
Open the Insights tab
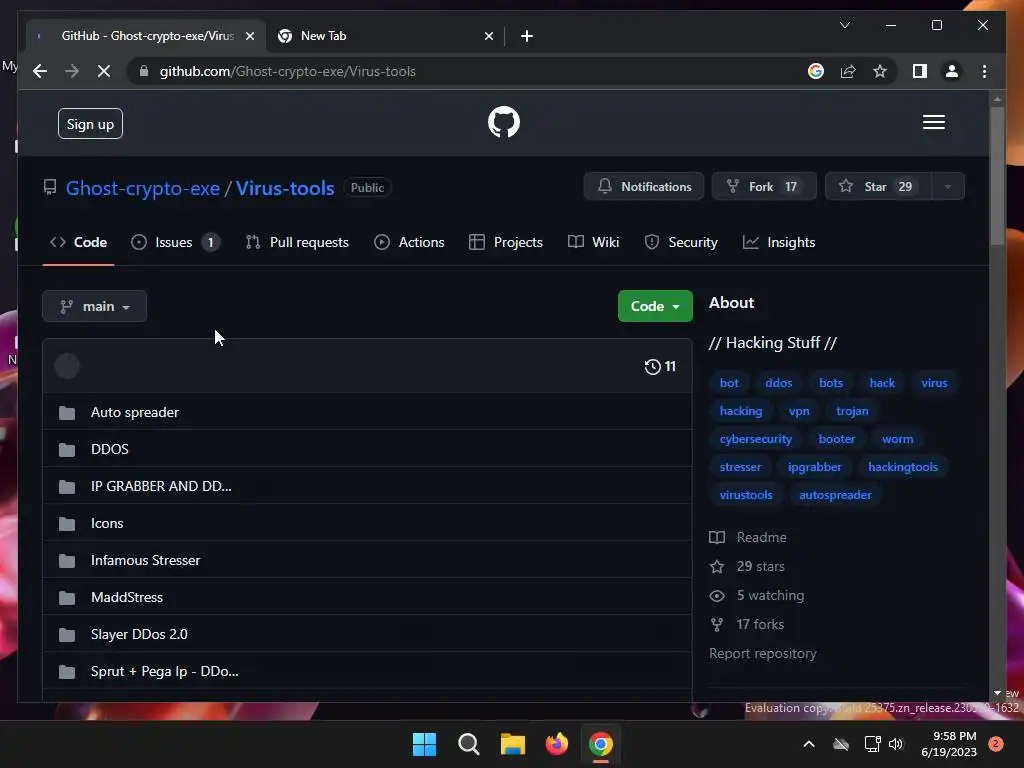pos(779,242)
